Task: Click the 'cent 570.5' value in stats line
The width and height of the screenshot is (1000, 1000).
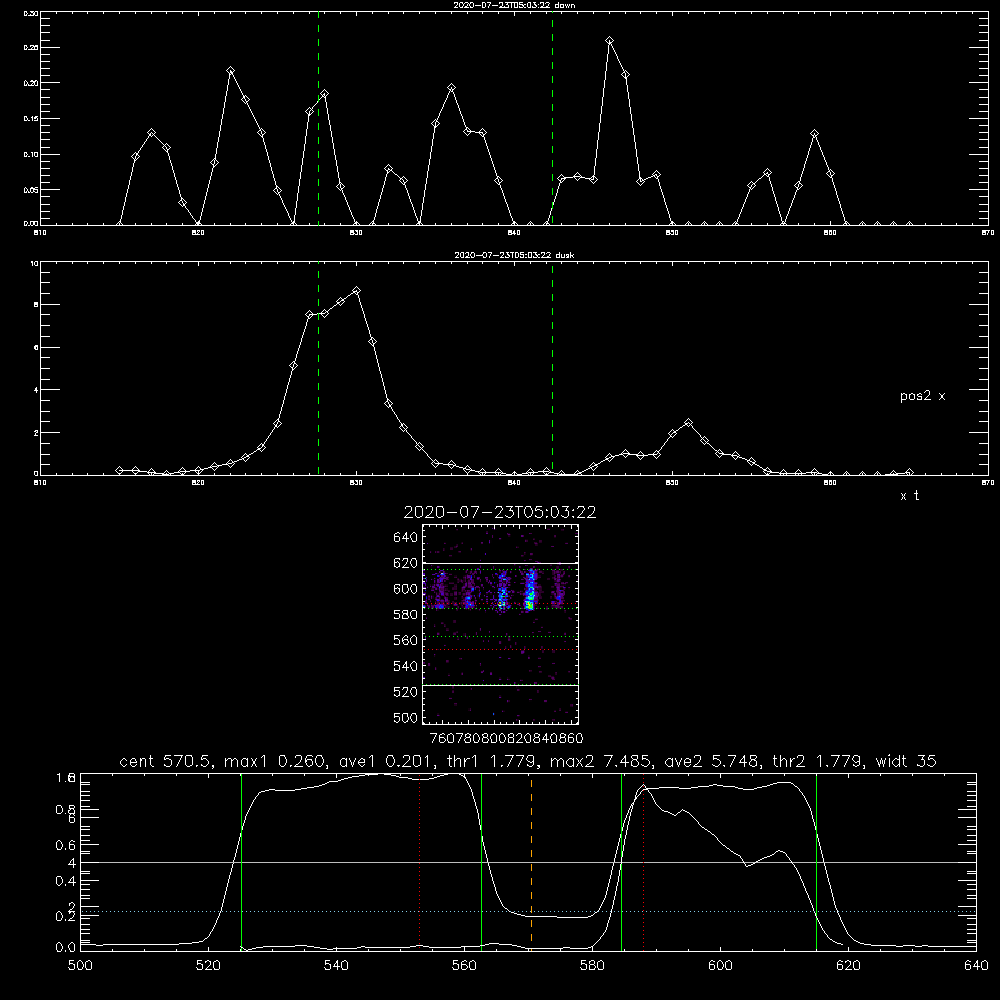Action: pos(167,761)
